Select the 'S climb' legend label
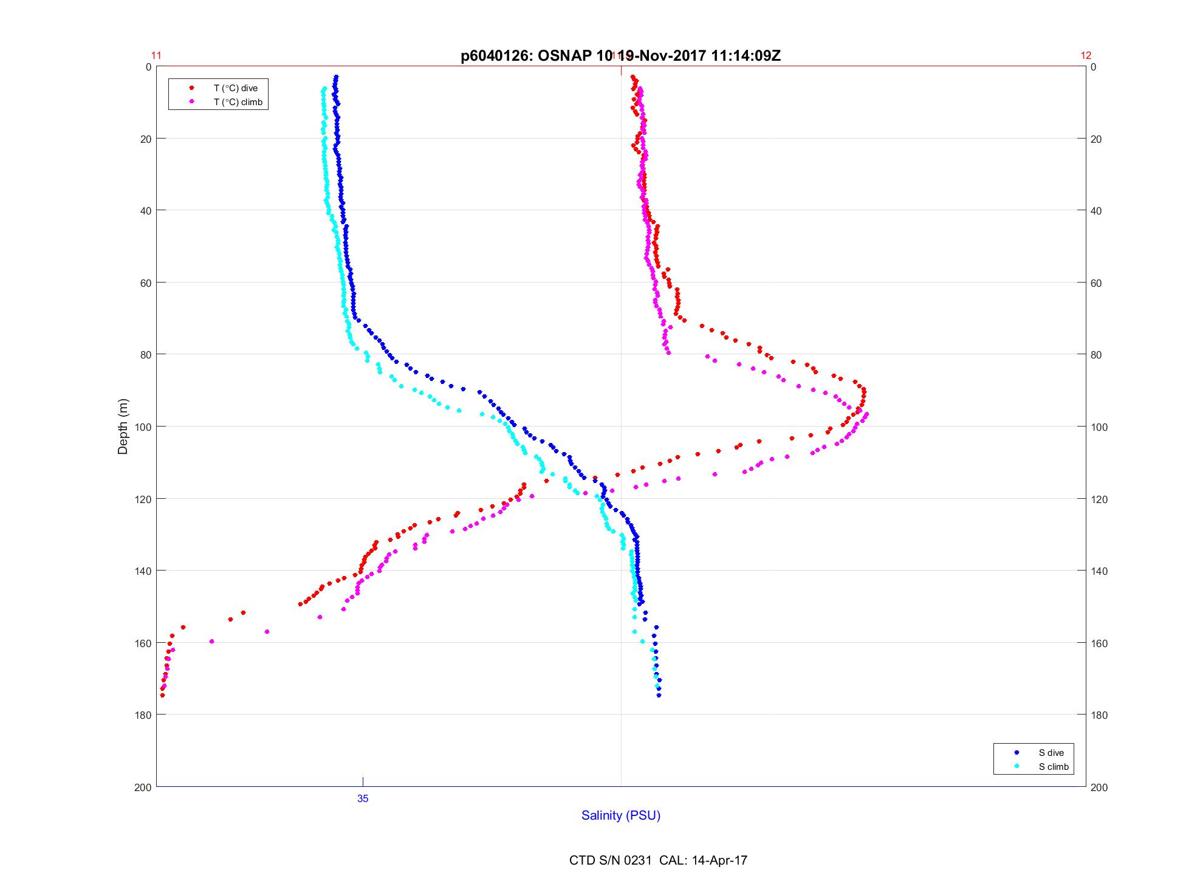 click(x=1054, y=766)
